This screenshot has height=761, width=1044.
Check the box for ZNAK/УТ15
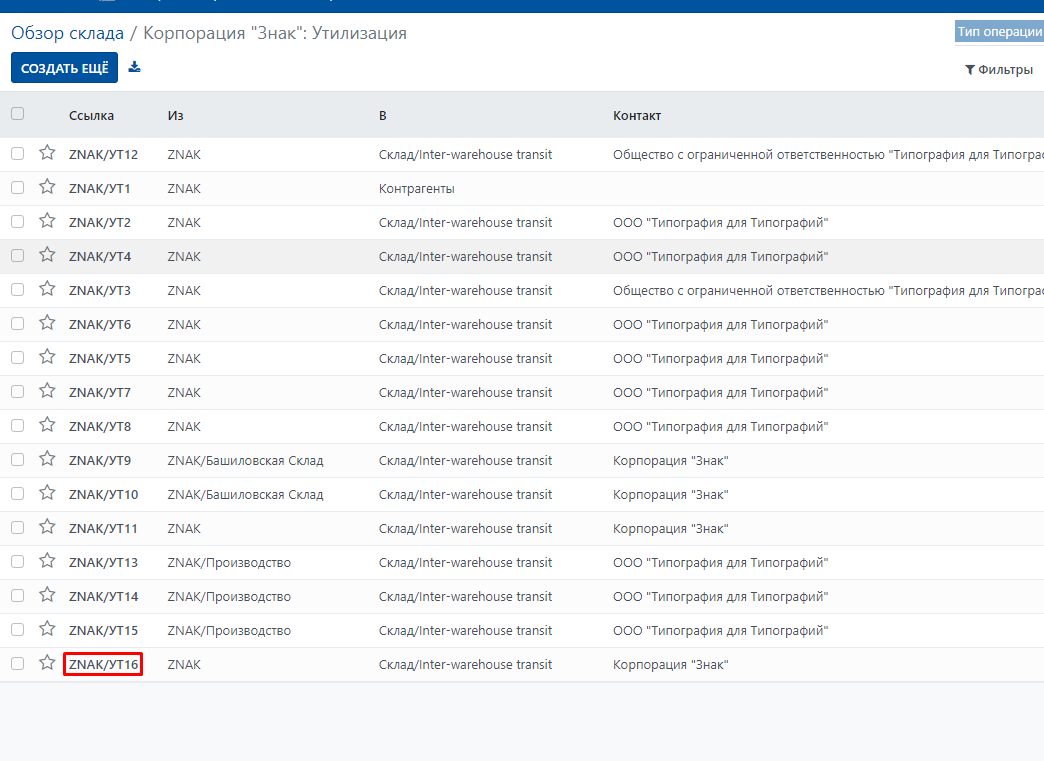coord(17,629)
